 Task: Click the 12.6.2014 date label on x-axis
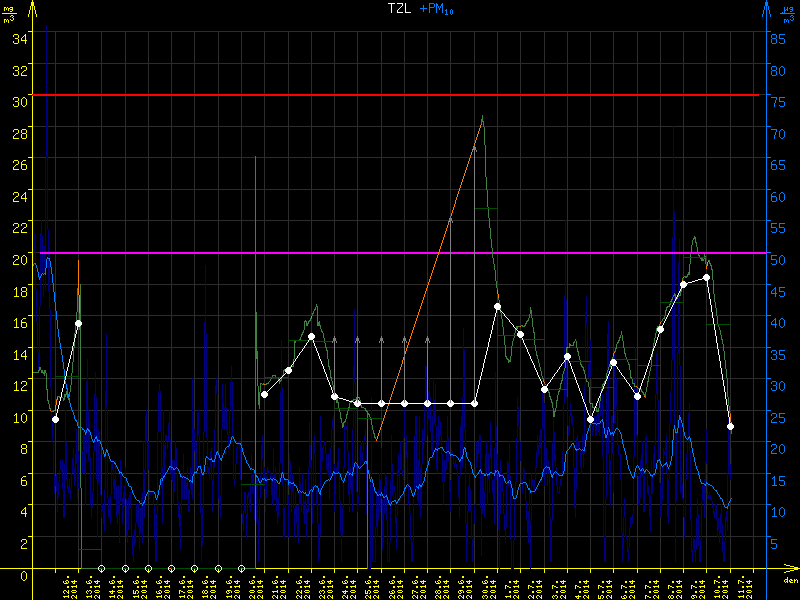pyautogui.click(x=67, y=587)
